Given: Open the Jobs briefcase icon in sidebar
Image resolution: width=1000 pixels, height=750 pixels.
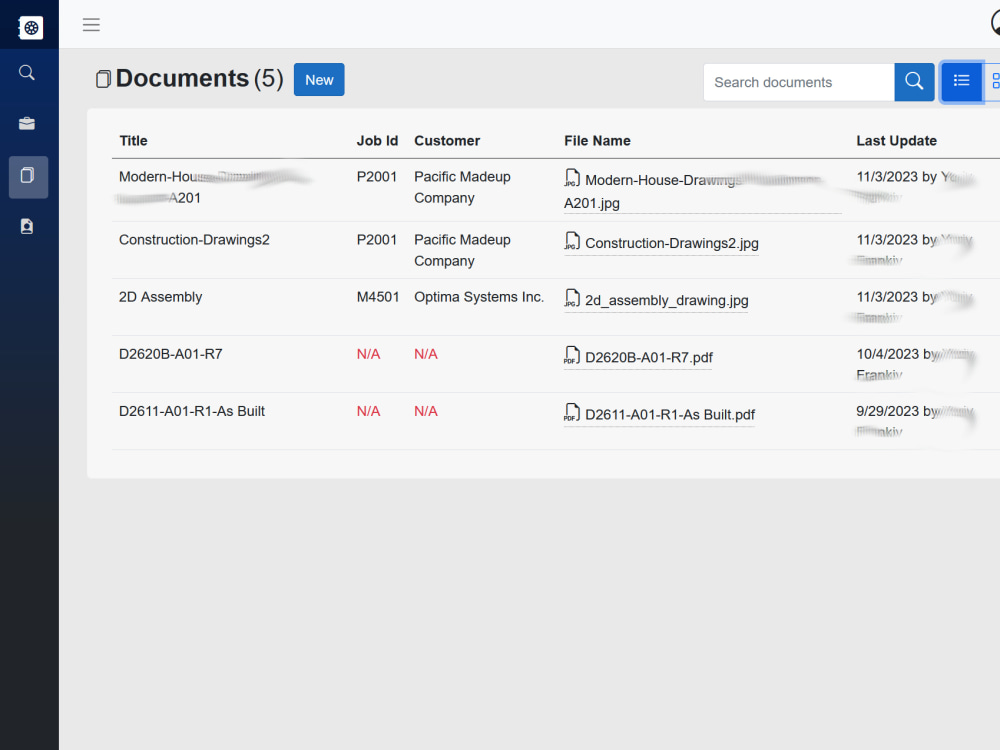Looking at the screenshot, I should tap(27, 123).
